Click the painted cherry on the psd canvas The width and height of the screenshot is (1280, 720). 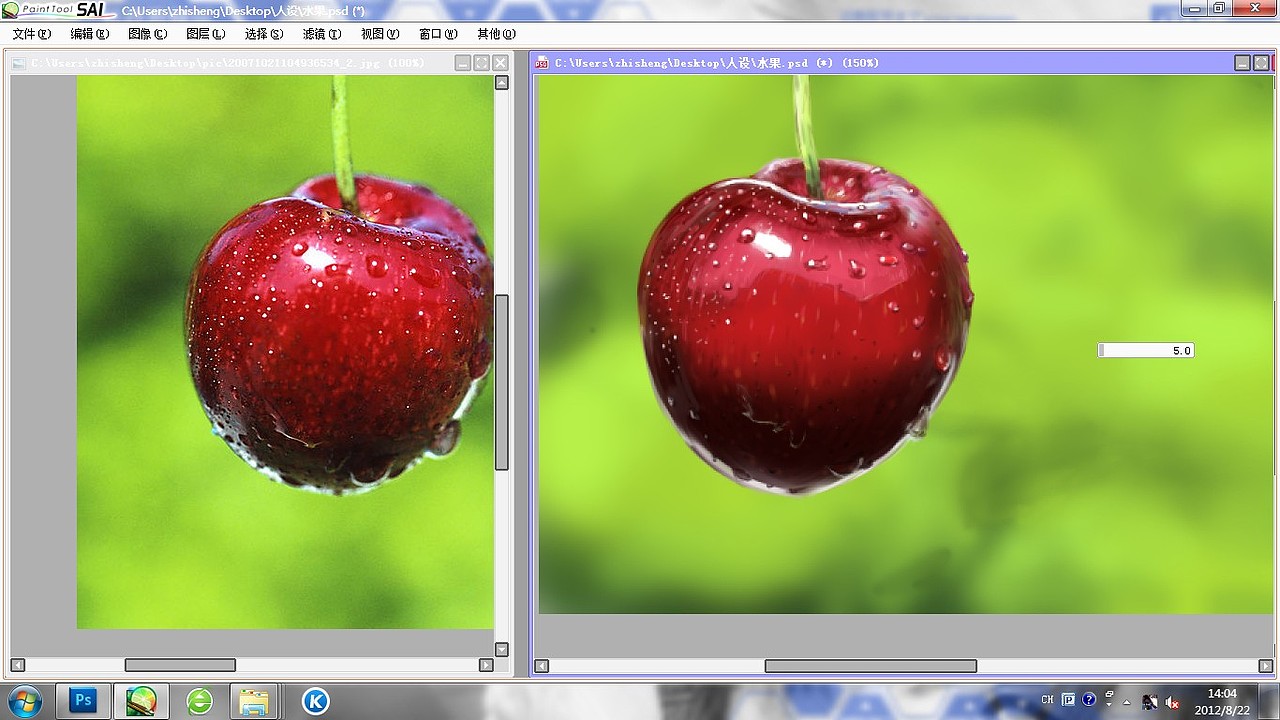coord(805,327)
